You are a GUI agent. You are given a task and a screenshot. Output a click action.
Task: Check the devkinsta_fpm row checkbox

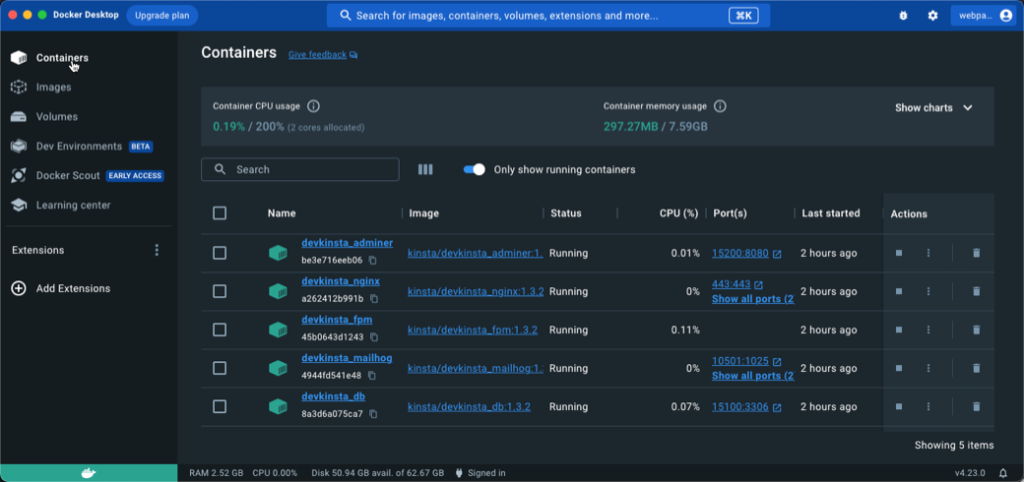point(220,330)
